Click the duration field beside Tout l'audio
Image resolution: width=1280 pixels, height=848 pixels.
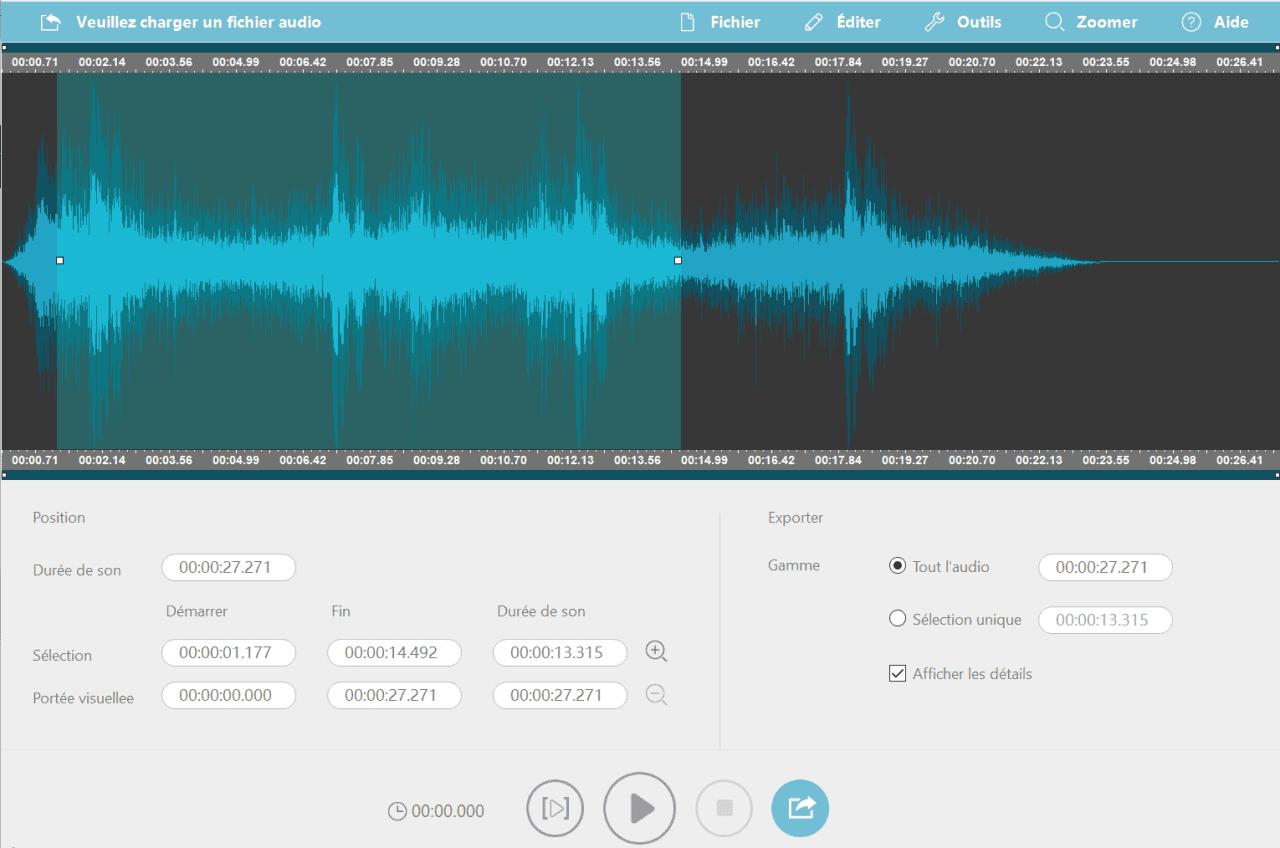[1105, 567]
